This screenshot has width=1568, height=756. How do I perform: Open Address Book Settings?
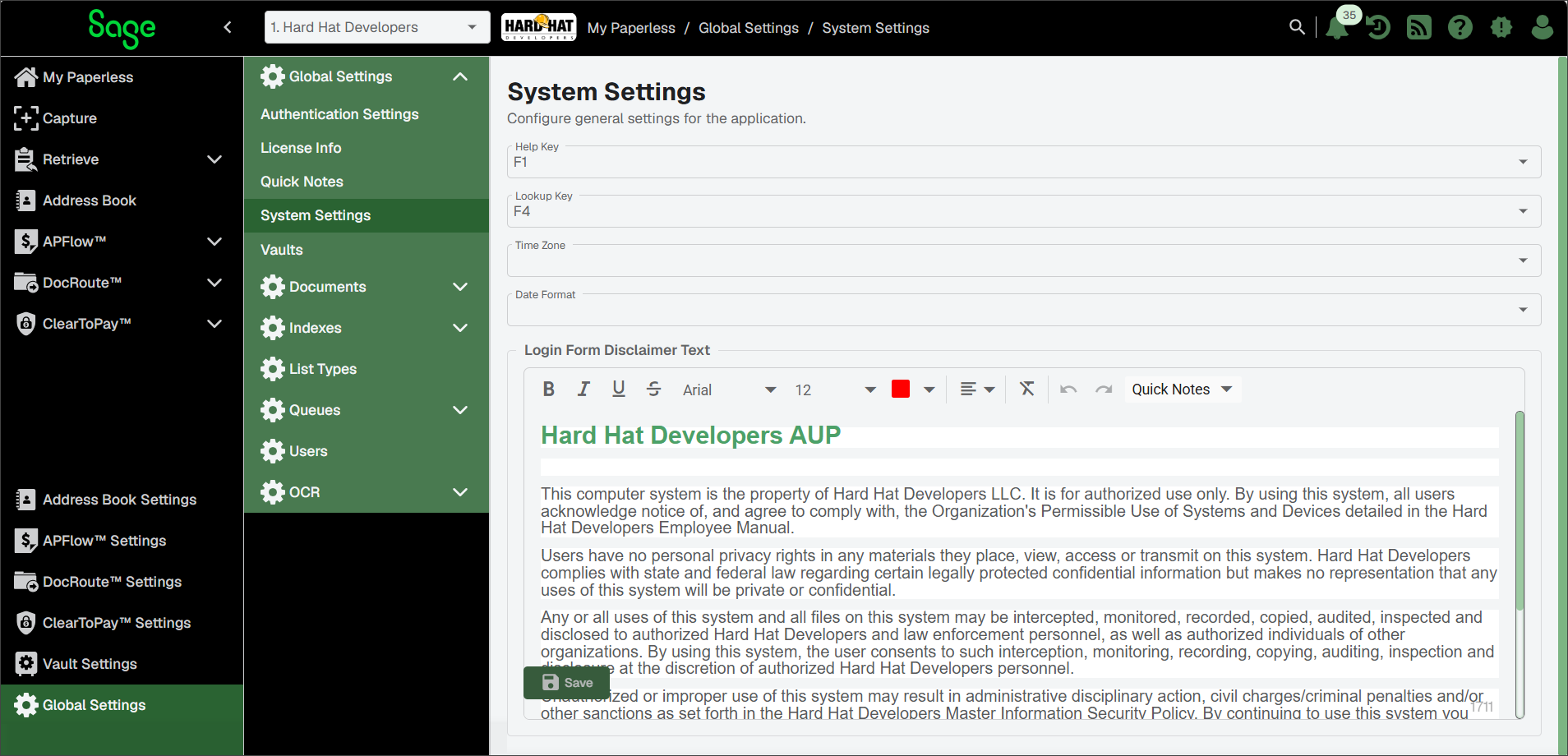pos(122,500)
